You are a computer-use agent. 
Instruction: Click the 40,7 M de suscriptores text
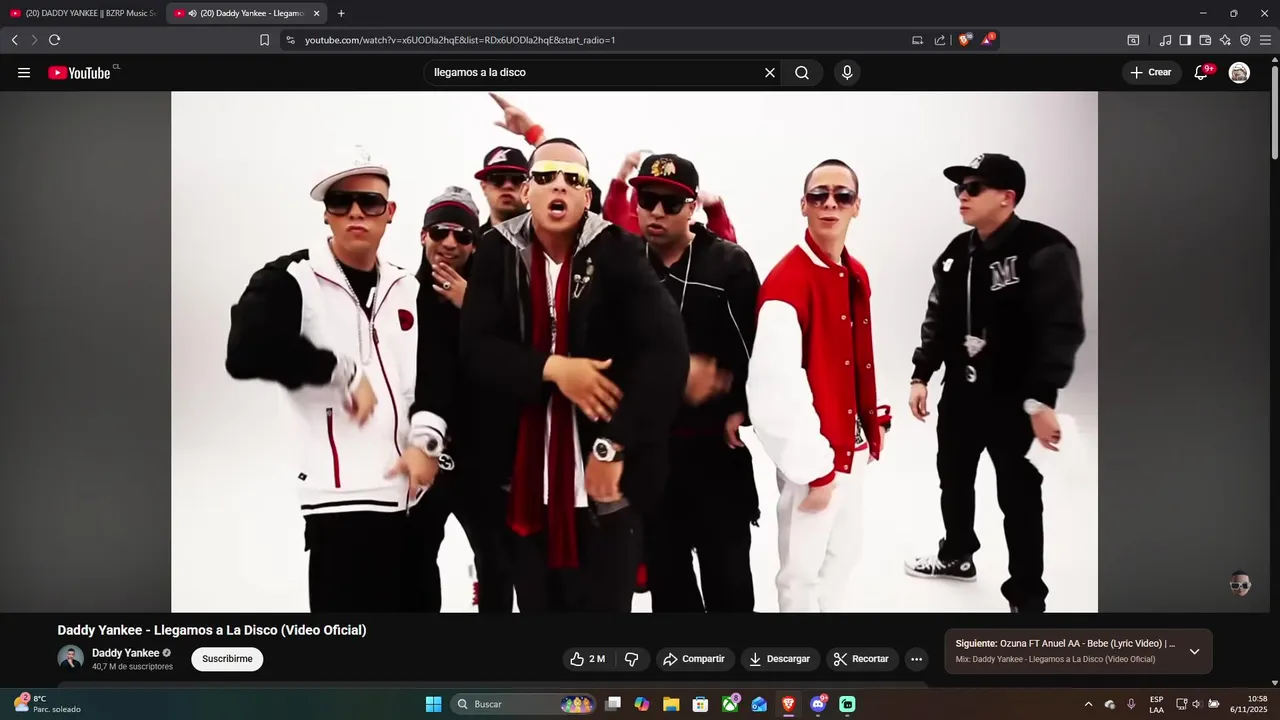point(132,666)
